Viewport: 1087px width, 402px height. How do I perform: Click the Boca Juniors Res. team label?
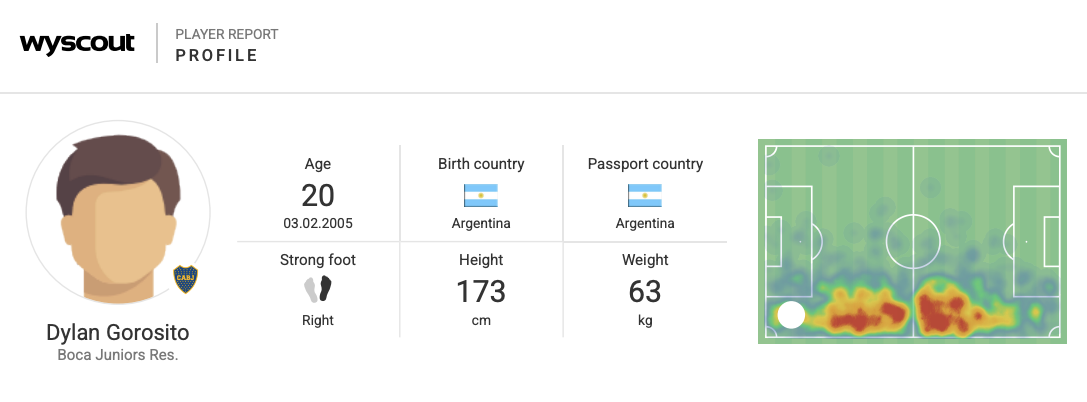[118, 355]
